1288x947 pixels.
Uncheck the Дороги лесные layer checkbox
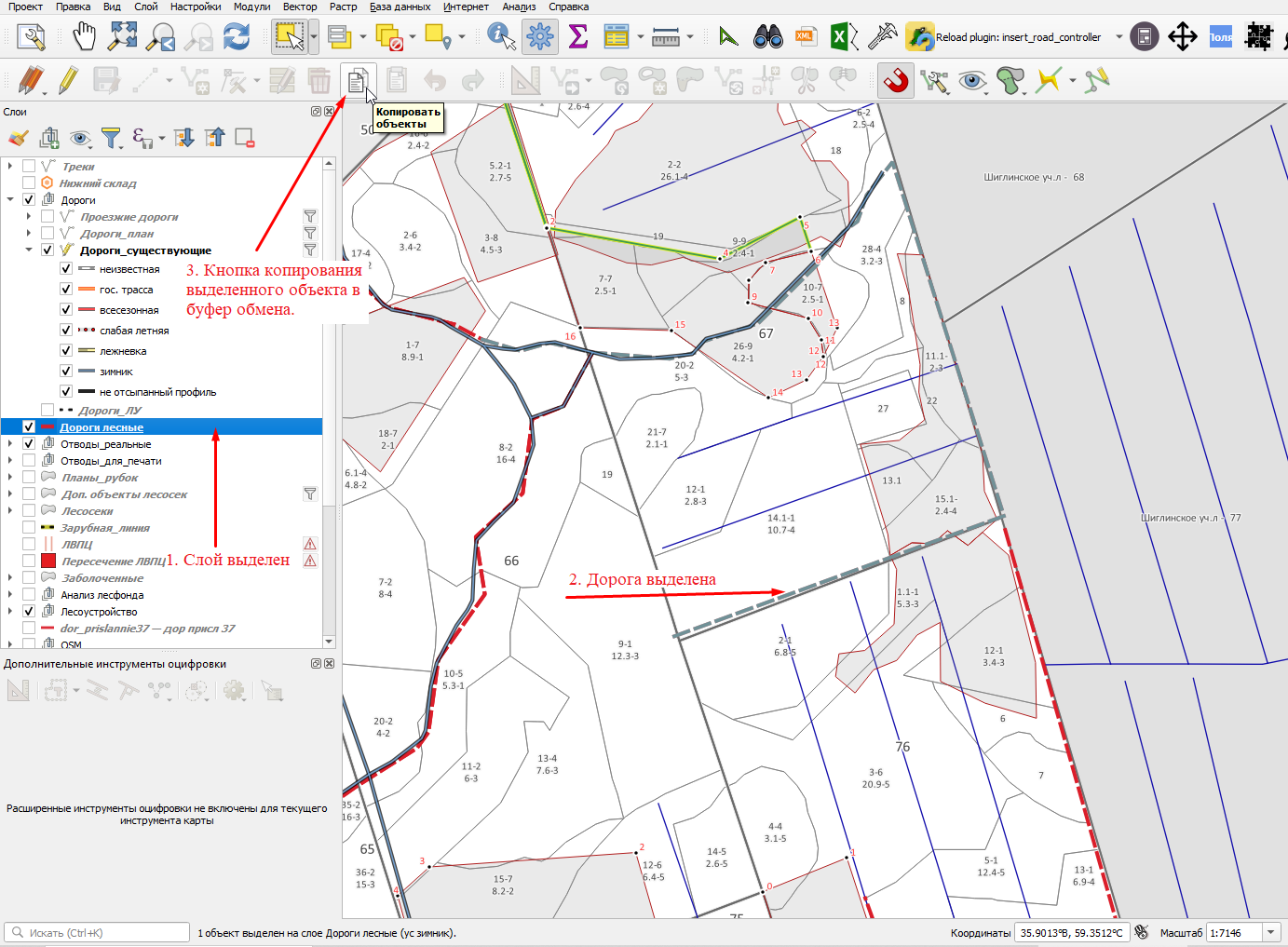pos(29,427)
